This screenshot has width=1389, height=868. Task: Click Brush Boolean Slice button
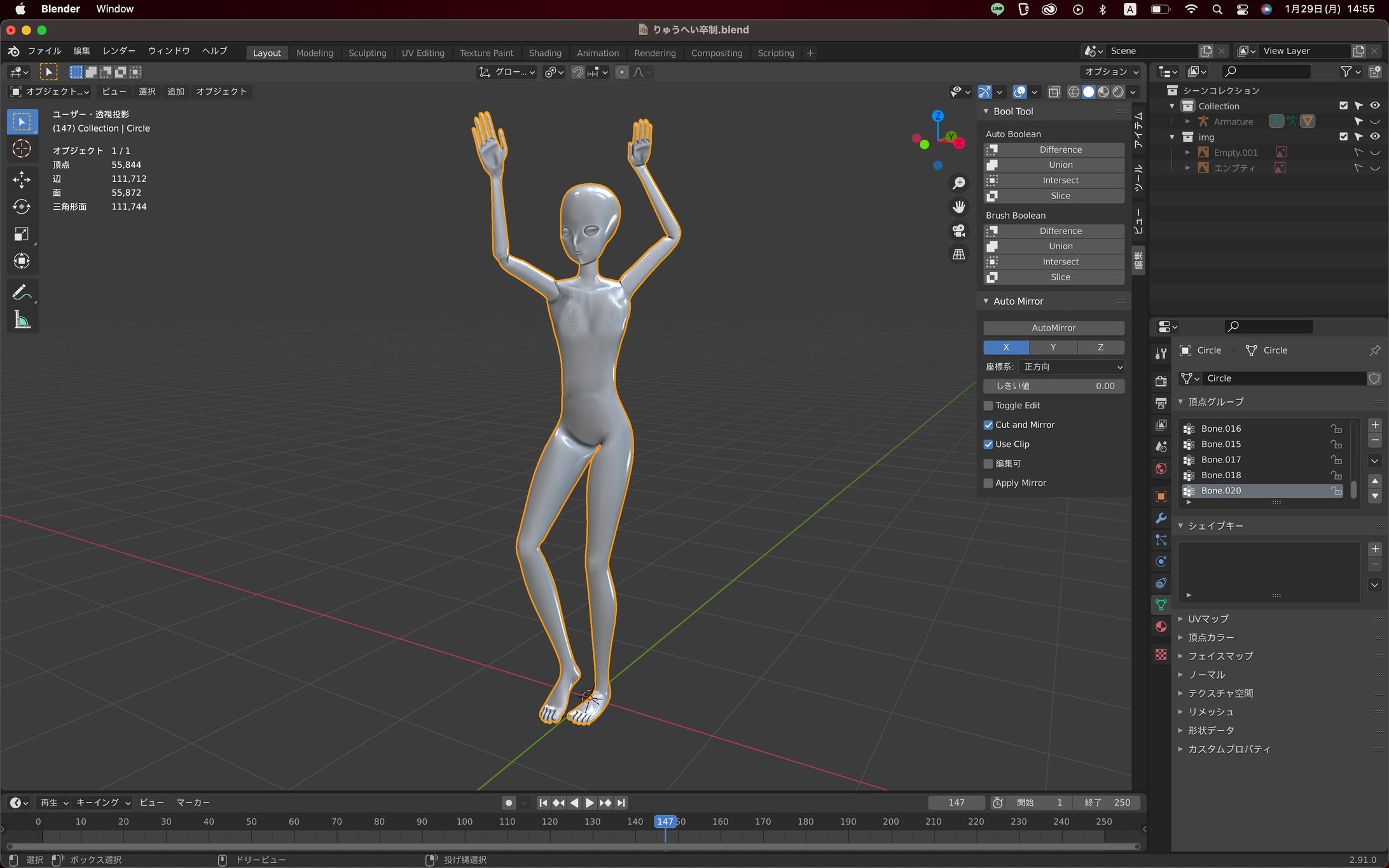point(1054,277)
